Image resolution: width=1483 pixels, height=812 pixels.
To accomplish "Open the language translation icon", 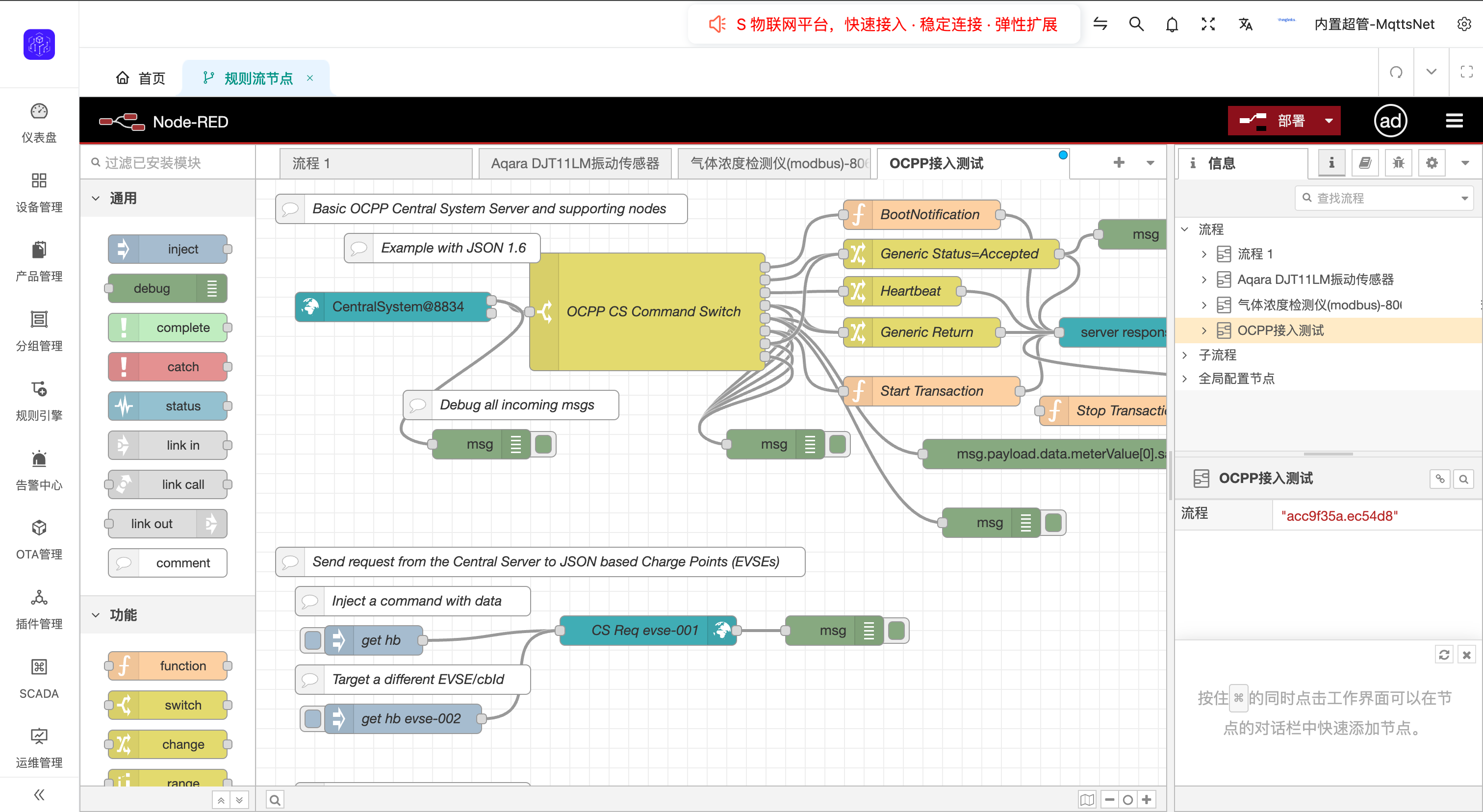I will 1245,24.
